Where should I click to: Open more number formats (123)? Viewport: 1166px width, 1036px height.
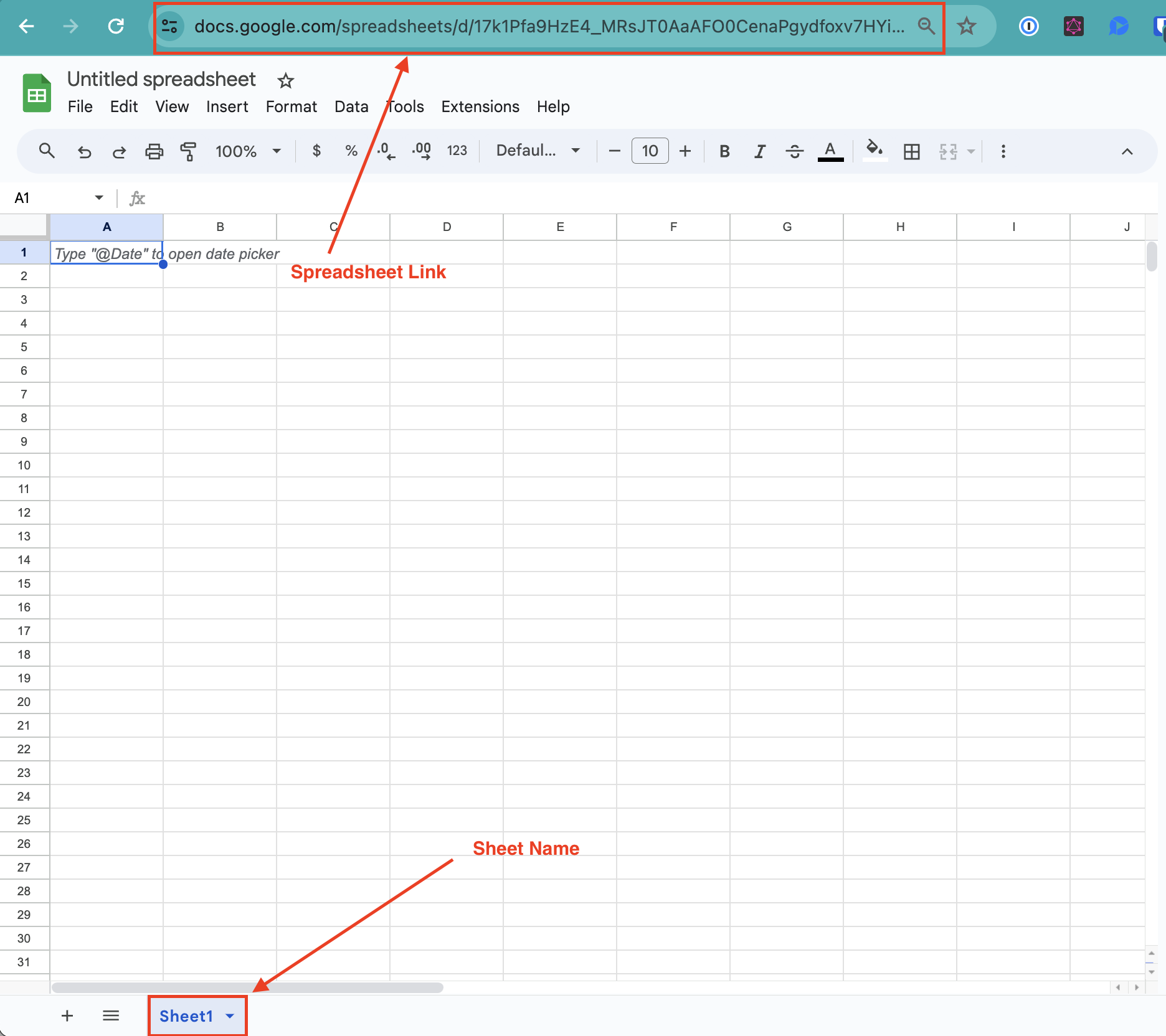click(x=457, y=151)
